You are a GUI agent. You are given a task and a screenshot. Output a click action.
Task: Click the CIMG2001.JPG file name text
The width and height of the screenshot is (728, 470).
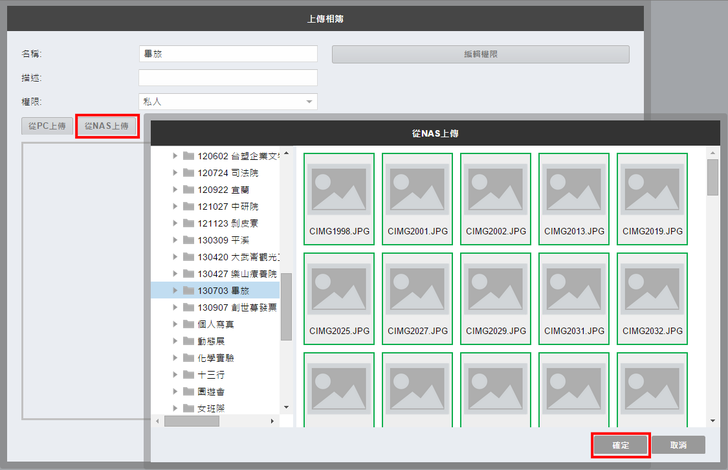click(417, 231)
